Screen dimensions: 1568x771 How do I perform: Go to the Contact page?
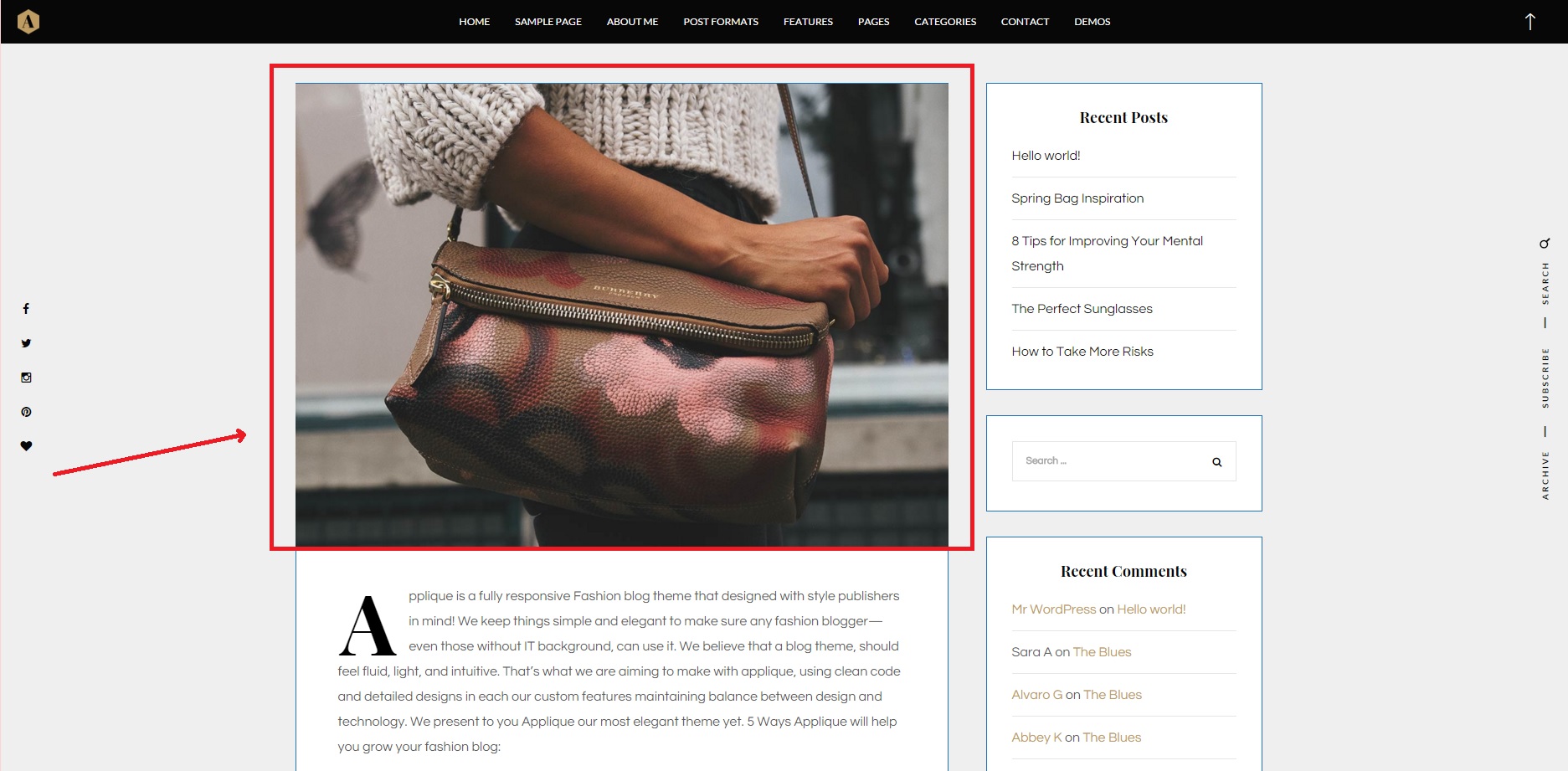[1025, 22]
